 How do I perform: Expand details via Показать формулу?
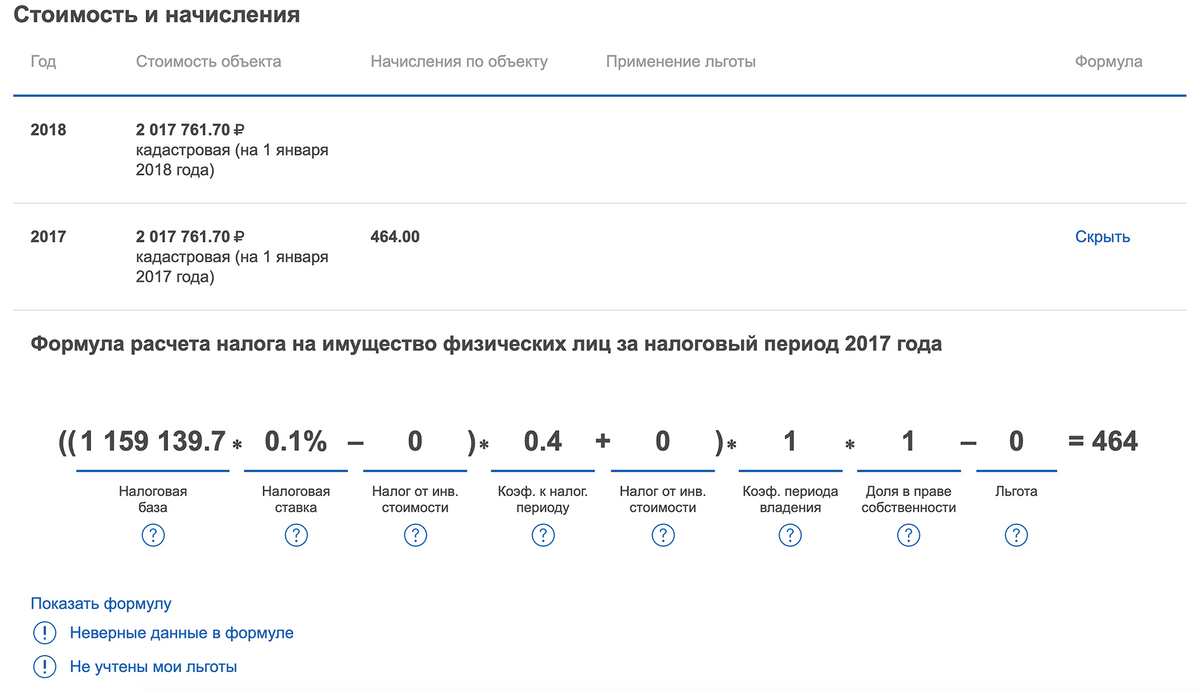pos(101,603)
